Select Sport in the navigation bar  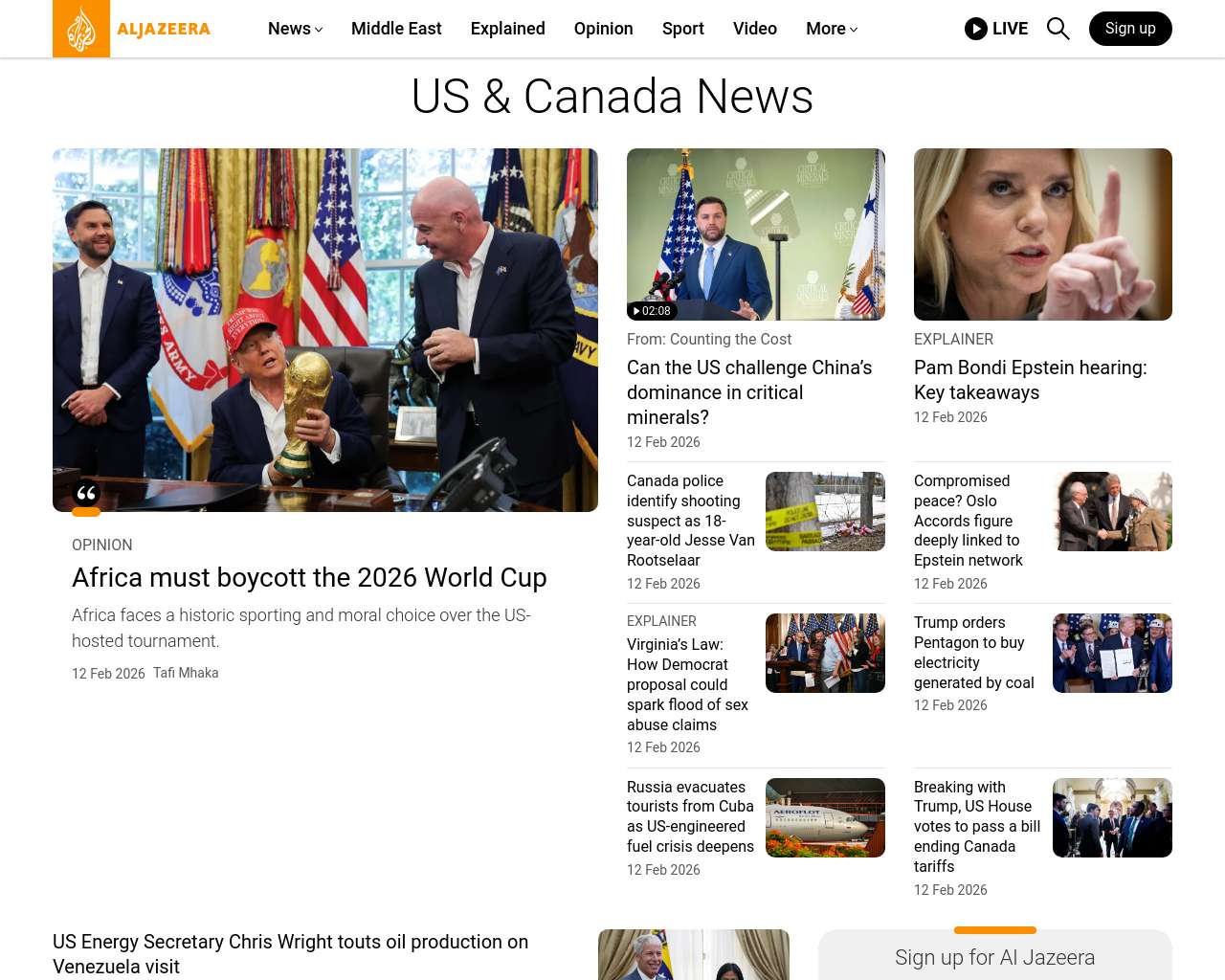pos(682,29)
